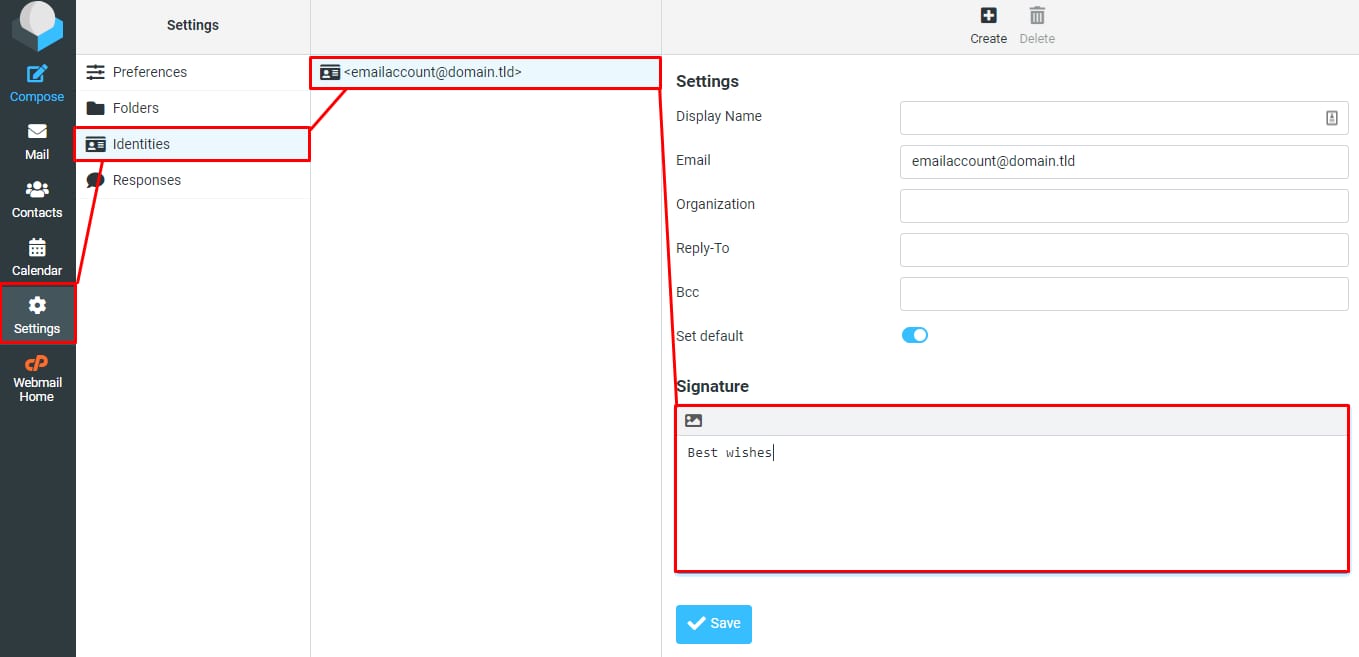This screenshot has height=657, width=1359.
Task: Click the Settings gear icon
Action: point(37,312)
